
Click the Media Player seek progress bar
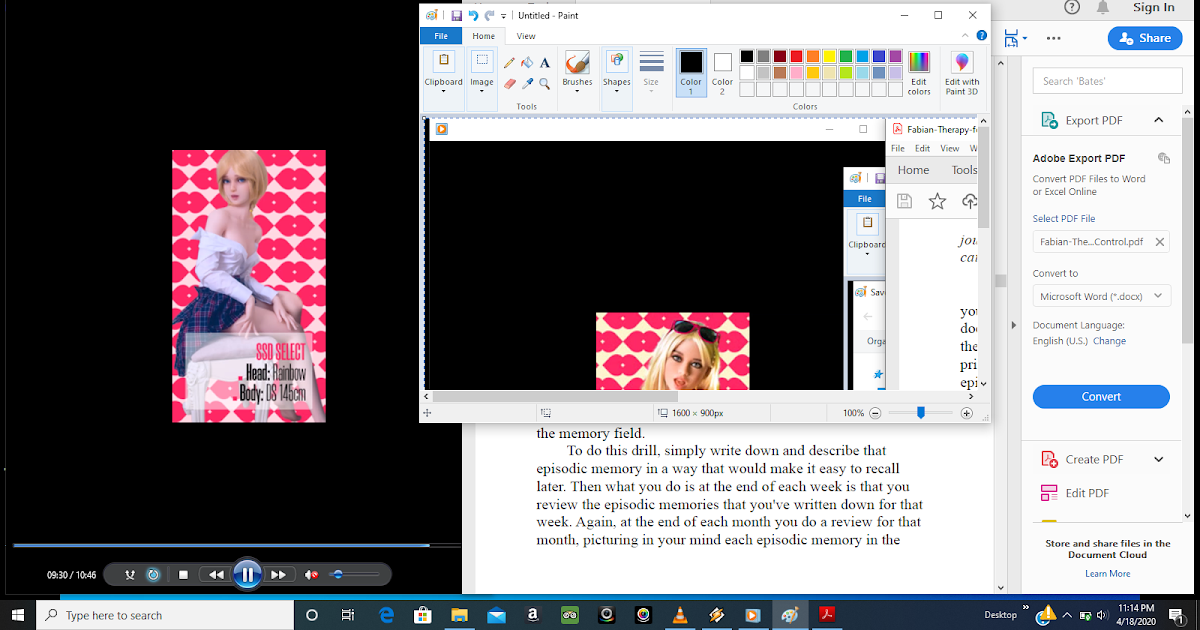pyautogui.click(x=236, y=546)
